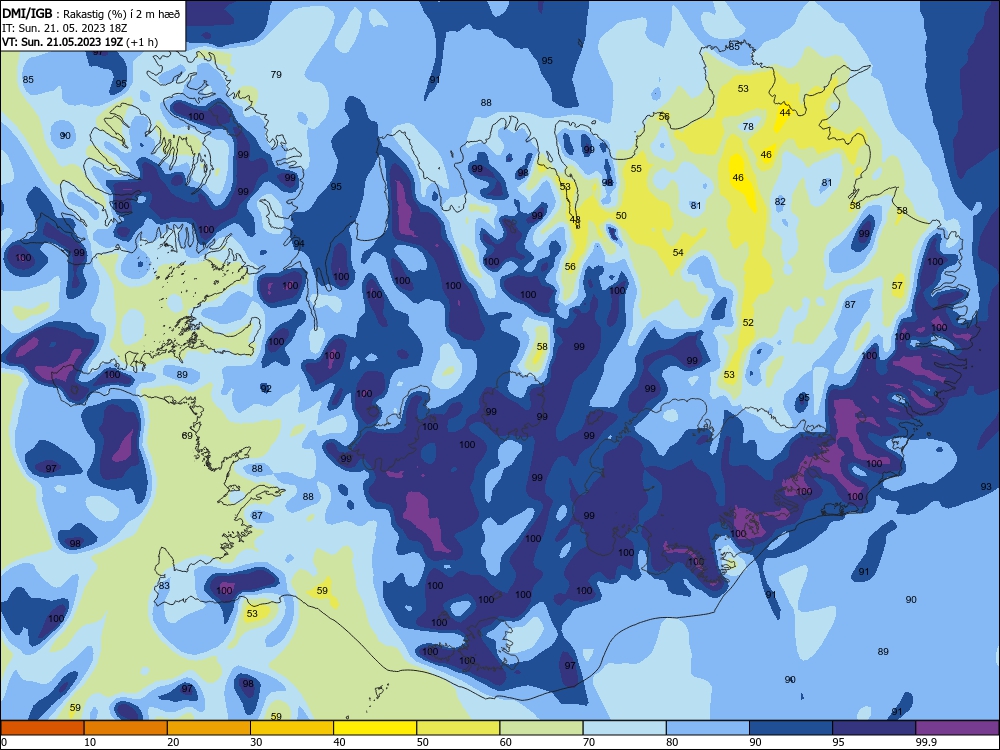Image resolution: width=1000 pixels, height=750 pixels.
Task: Click the '94' humidity value on the map
Action: 299,244
